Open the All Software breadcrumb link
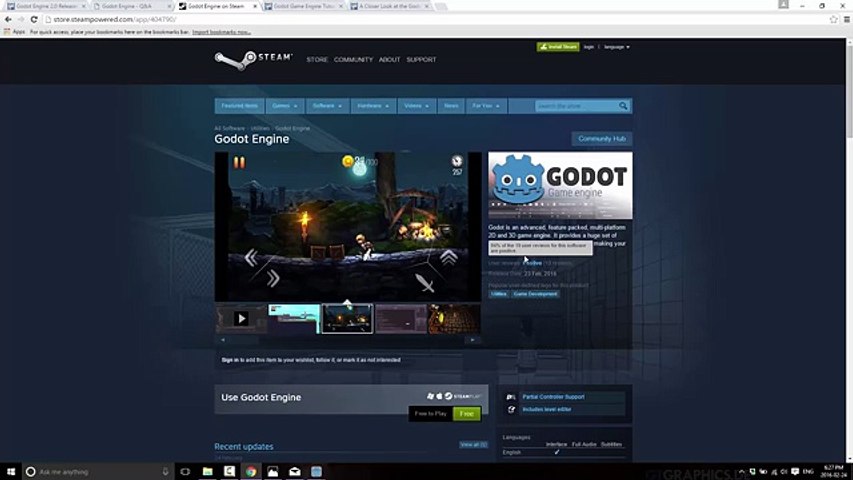Screen dimensions: 853x480 tap(229, 128)
